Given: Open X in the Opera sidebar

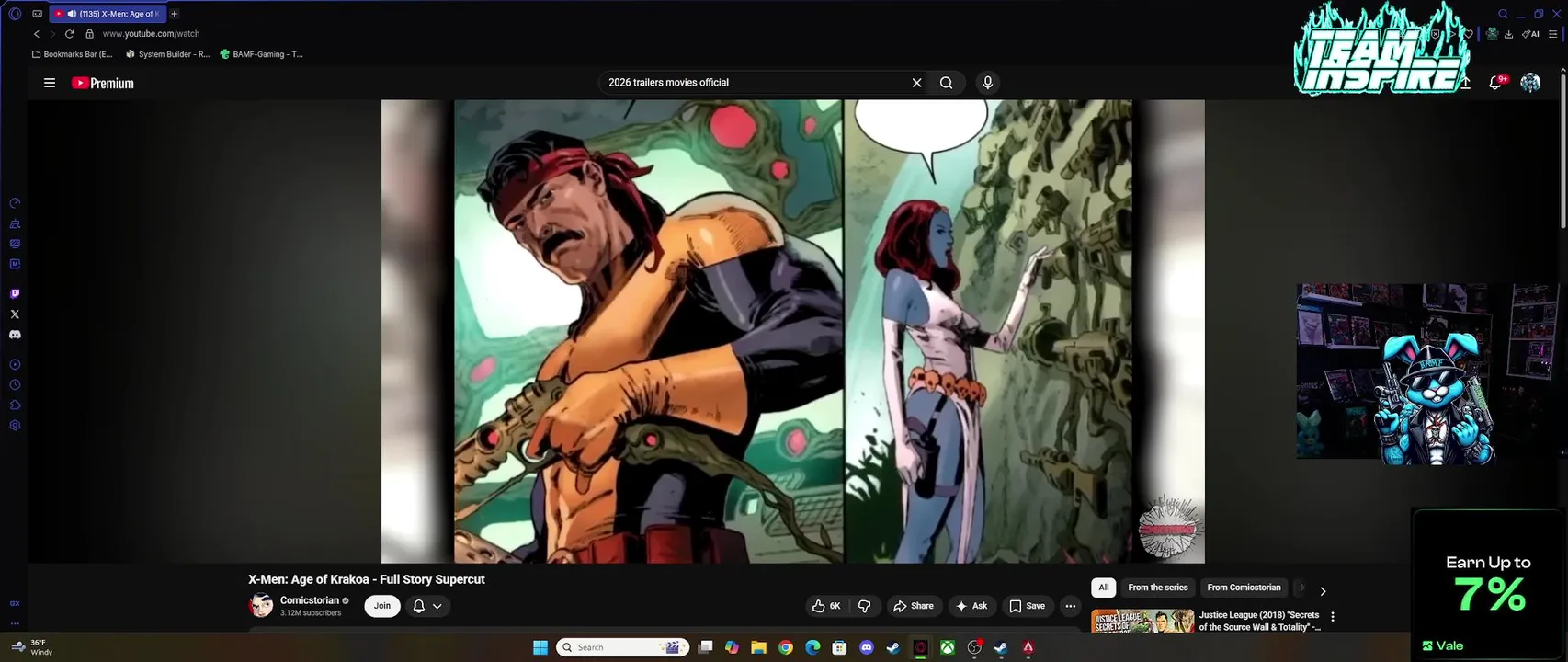Looking at the screenshot, I should pyautogui.click(x=15, y=314).
